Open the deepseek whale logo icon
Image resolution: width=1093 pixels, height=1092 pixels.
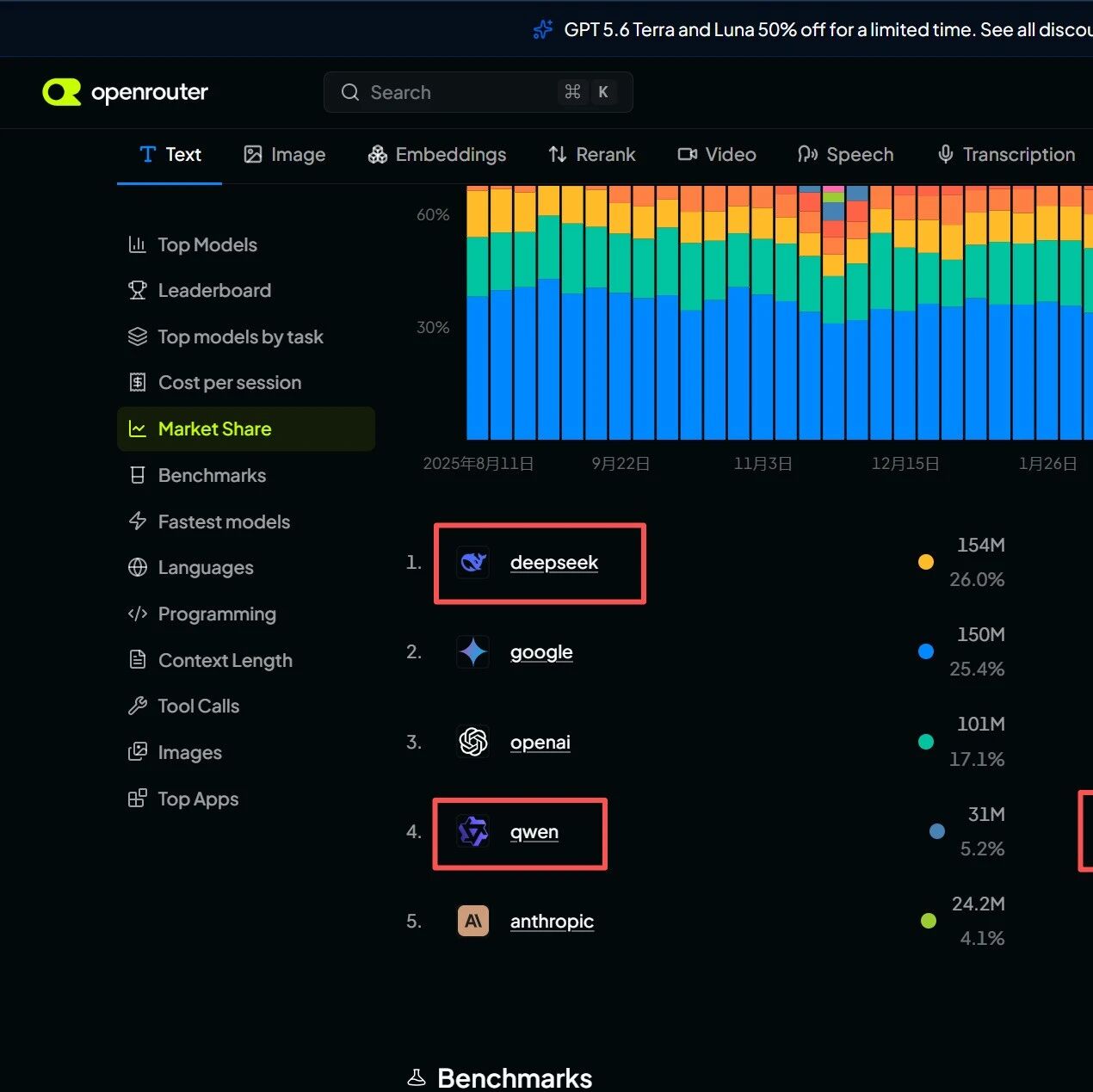coord(473,563)
